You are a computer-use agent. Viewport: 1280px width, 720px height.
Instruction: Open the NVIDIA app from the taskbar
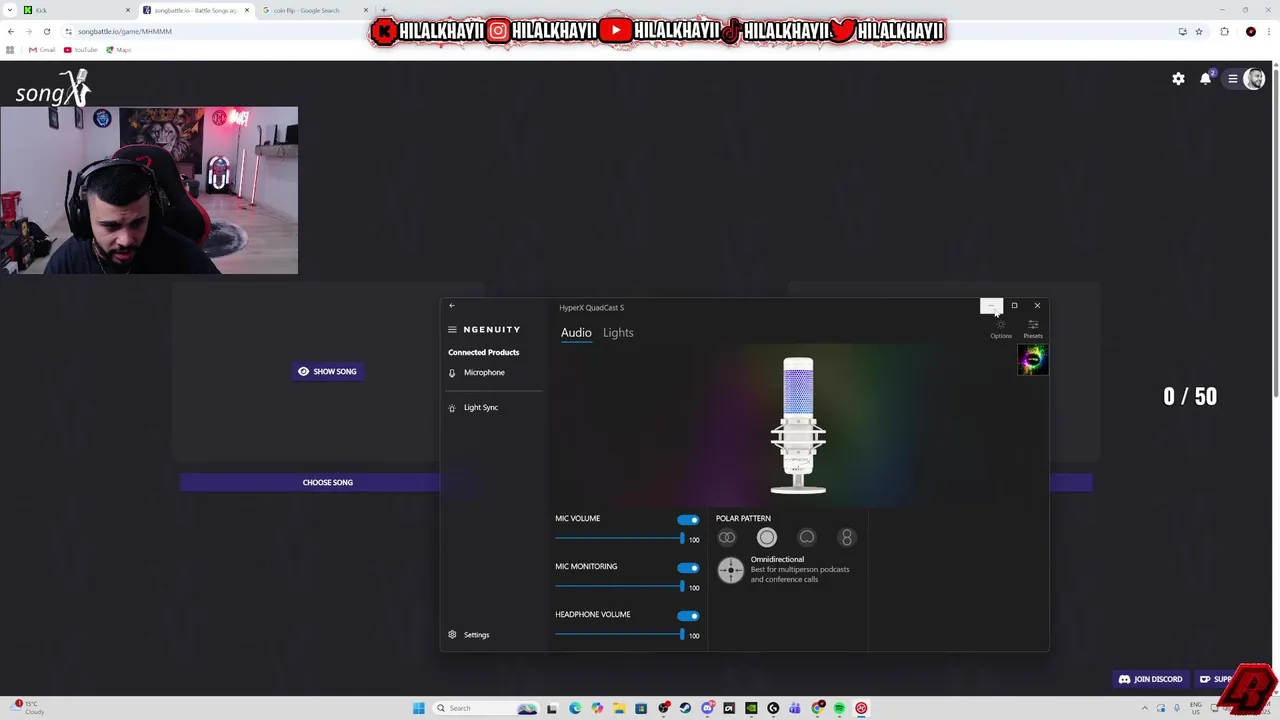click(751, 708)
